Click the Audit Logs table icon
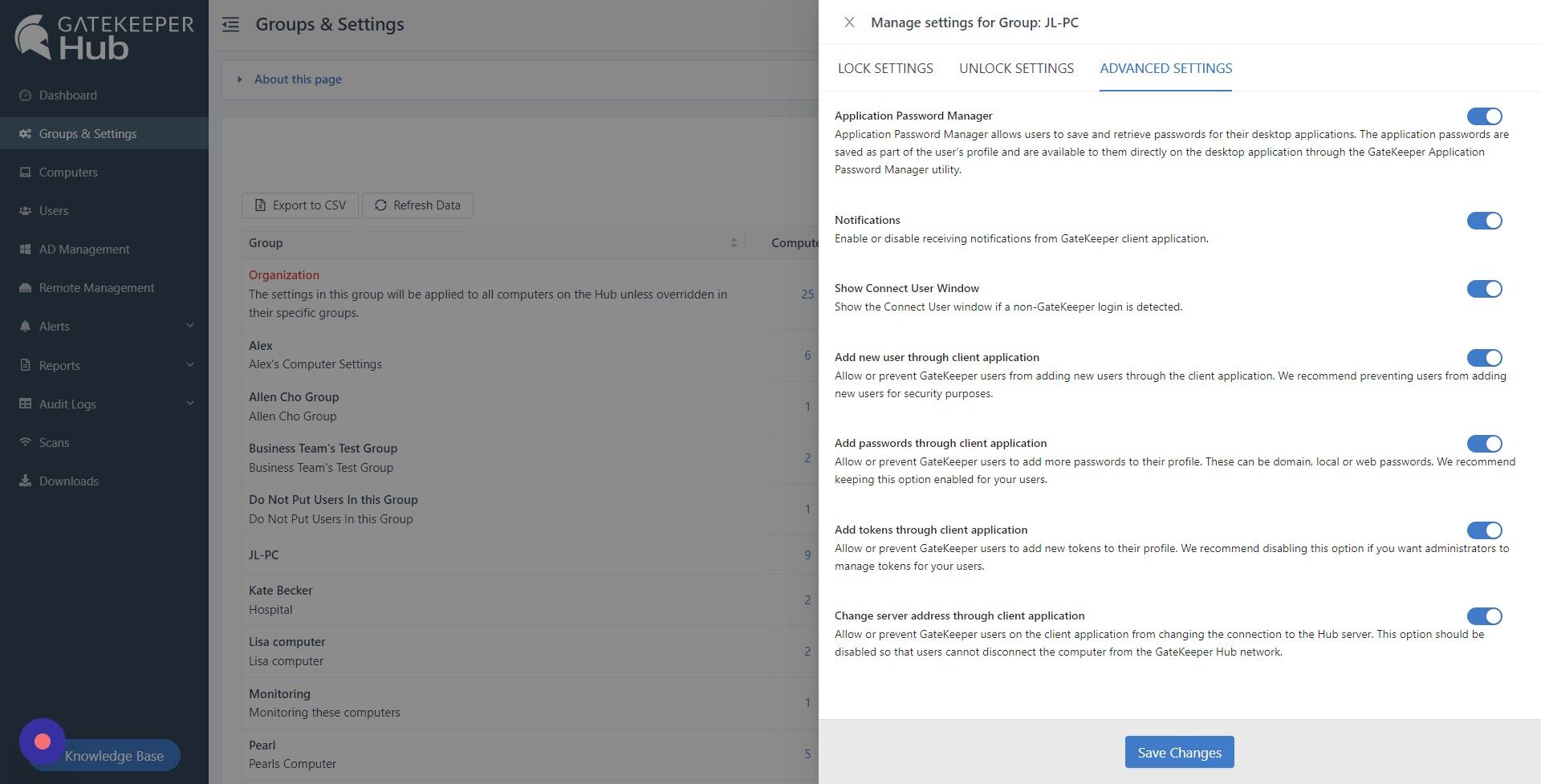 tap(25, 404)
